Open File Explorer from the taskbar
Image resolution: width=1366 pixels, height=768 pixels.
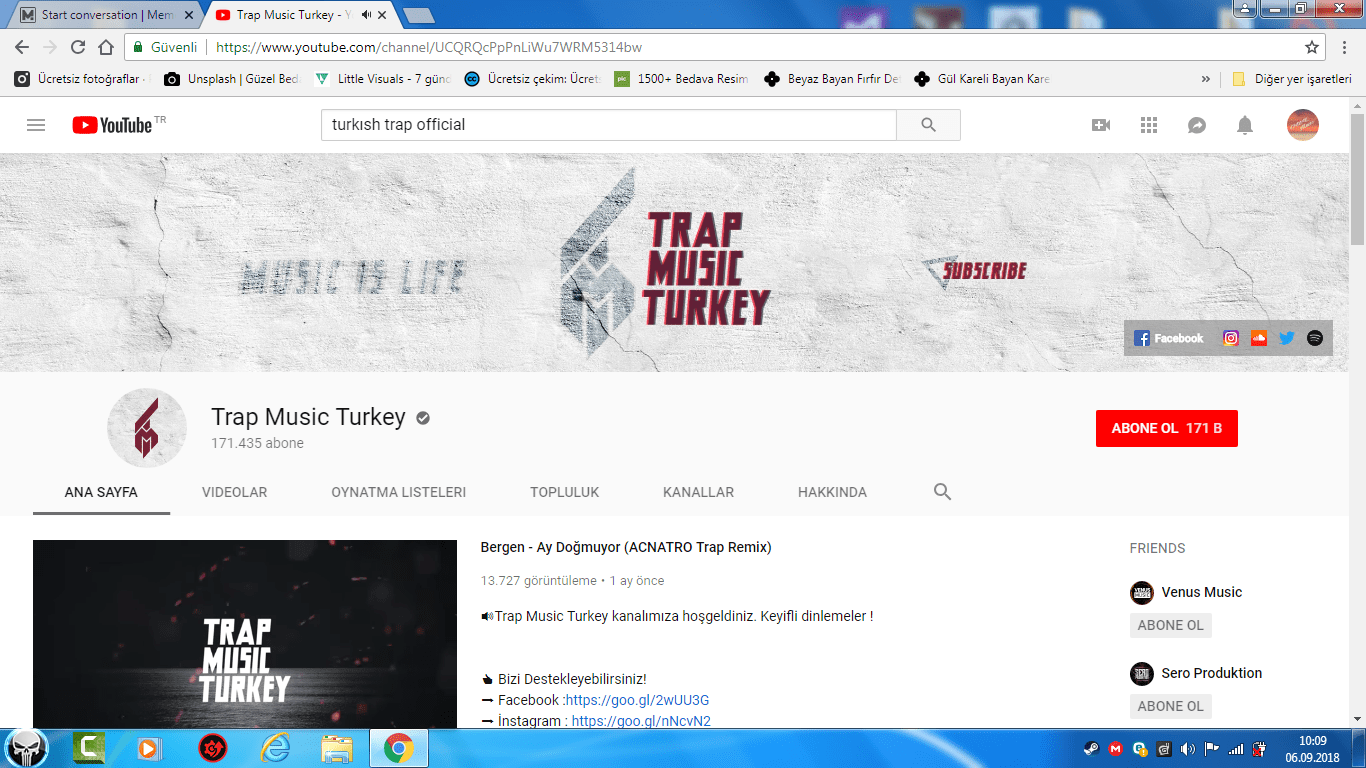point(337,748)
